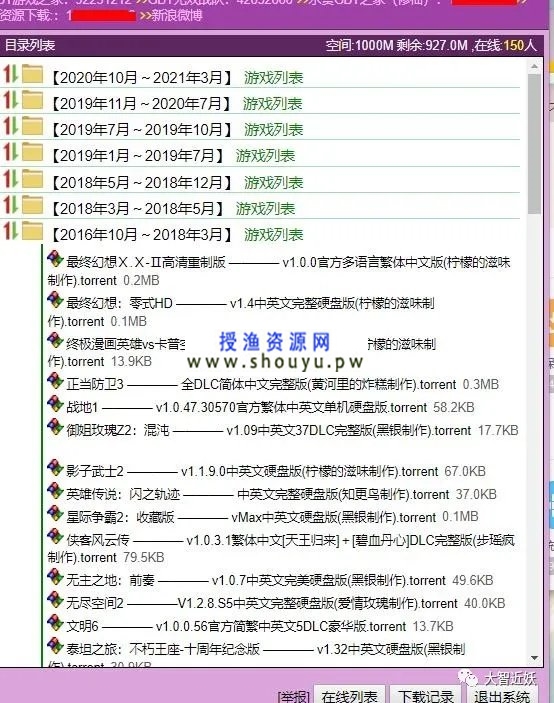
Task: Open folder icon for 2016年10月～2018年3月
Action: (x=32, y=231)
